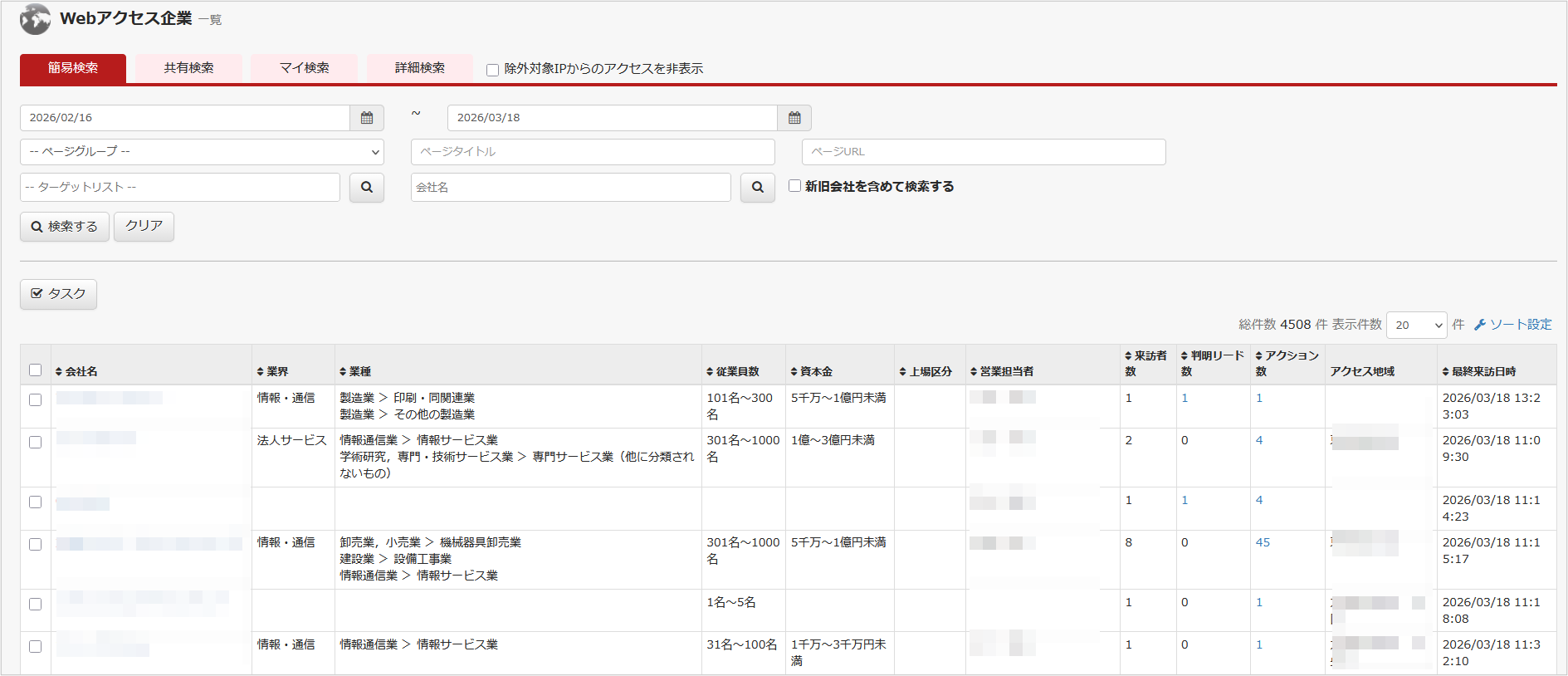The width and height of the screenshot is (1568, 676).
Task: Check the 法人サービス row checkbox
Action: point(35,442)
